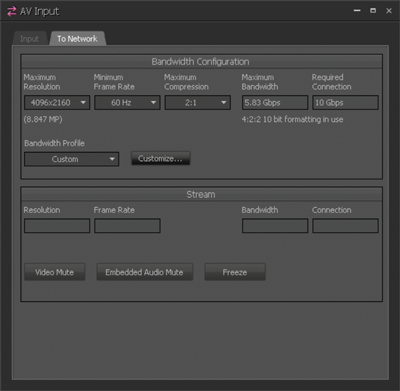The width and height of the screenshot is (400, 391).
Task: Click the Stream Bandwidth field
Action: click(275, 226)
